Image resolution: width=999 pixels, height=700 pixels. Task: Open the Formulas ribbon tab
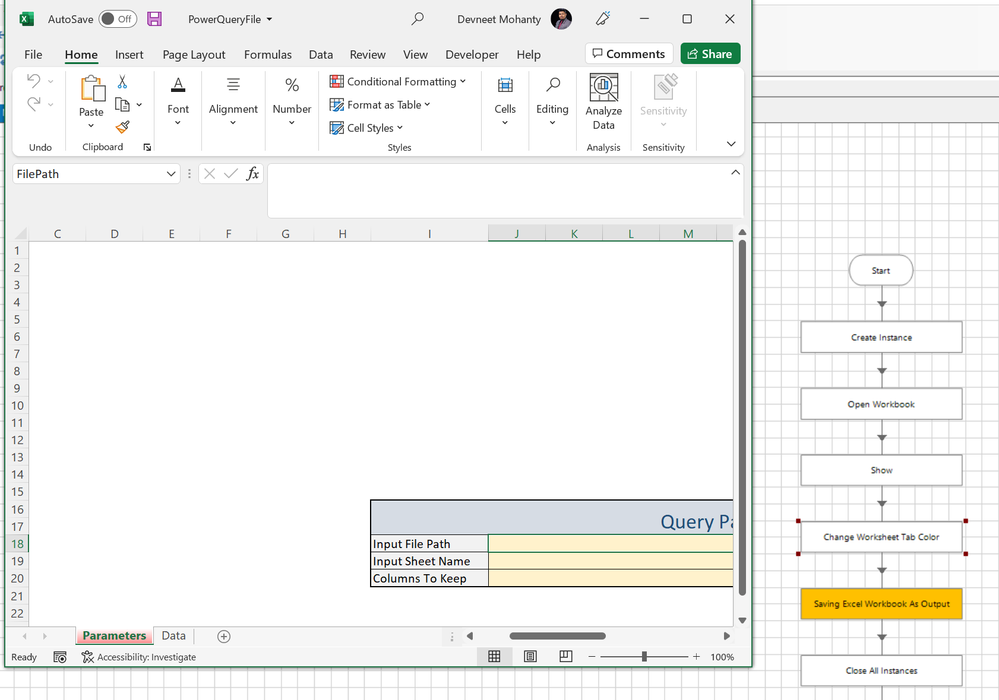[268, 55]
